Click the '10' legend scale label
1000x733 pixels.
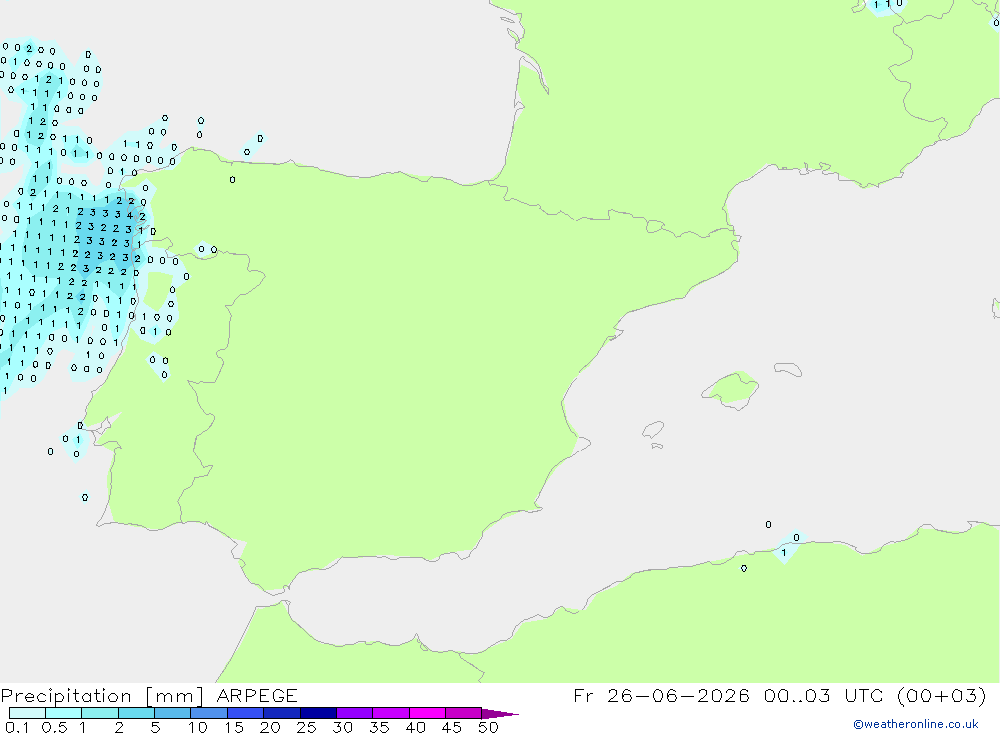pos(198,727)
